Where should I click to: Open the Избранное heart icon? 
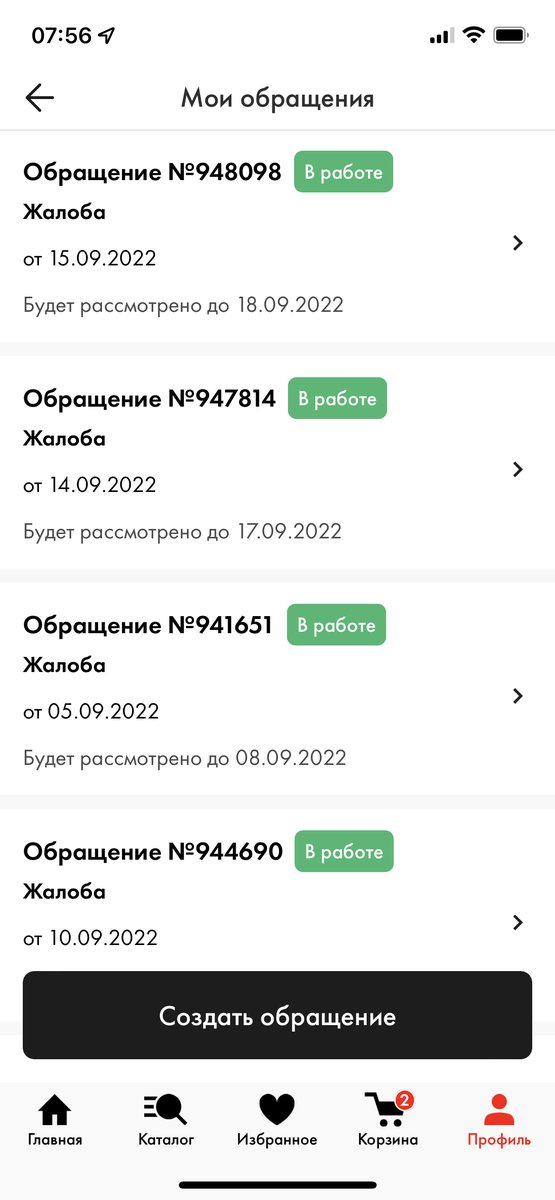[277, 1109]
